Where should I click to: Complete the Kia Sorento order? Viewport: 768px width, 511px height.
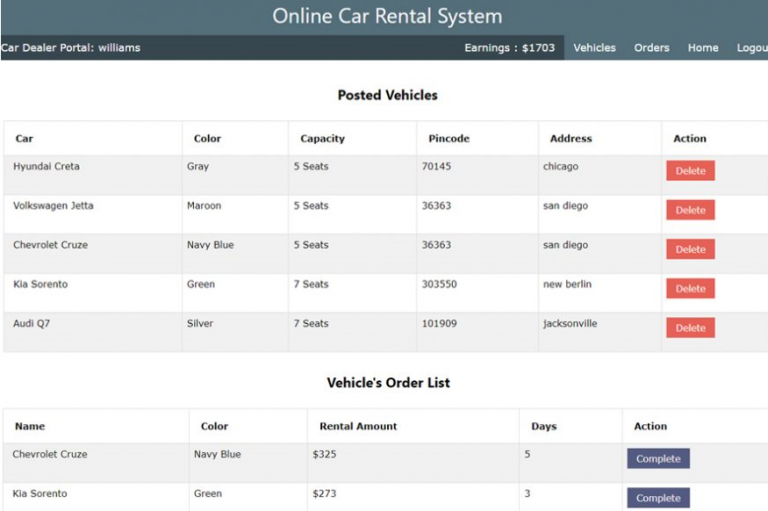click(x=658, y=498)
